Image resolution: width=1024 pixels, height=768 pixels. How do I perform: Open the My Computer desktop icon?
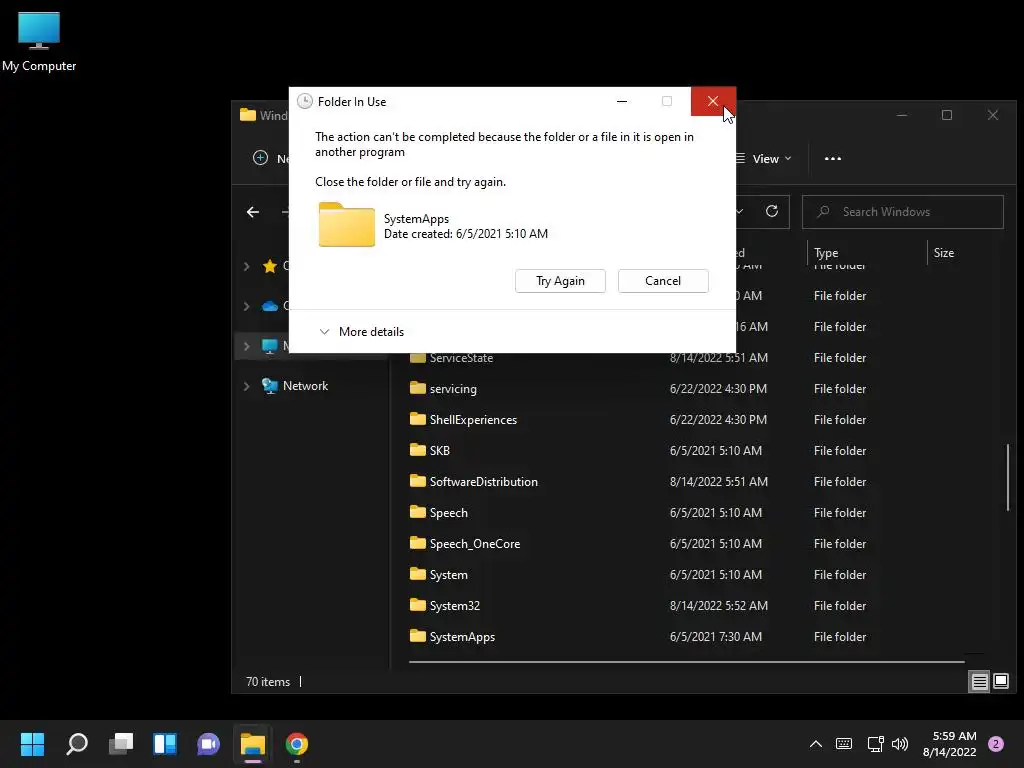(x=39, y=42)
